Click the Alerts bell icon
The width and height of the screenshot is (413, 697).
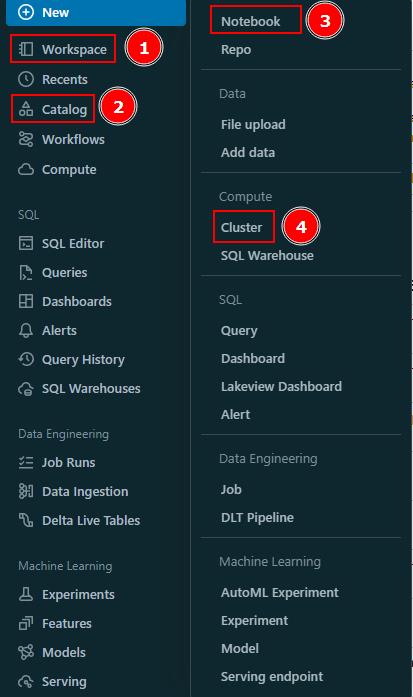(26, 330)
